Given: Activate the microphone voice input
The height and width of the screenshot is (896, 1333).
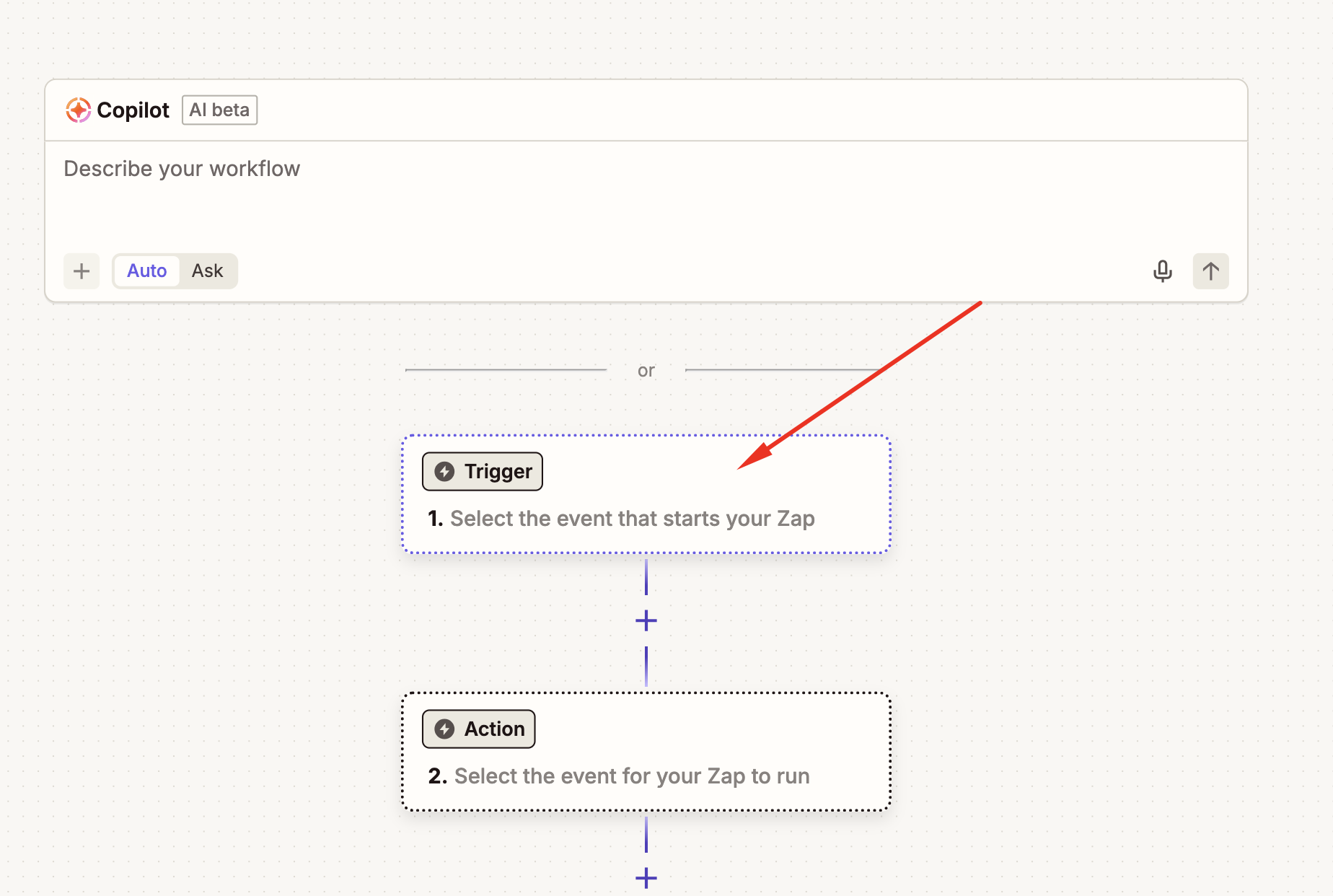Looking at the screenshot, I should [x=1162, y=271].
